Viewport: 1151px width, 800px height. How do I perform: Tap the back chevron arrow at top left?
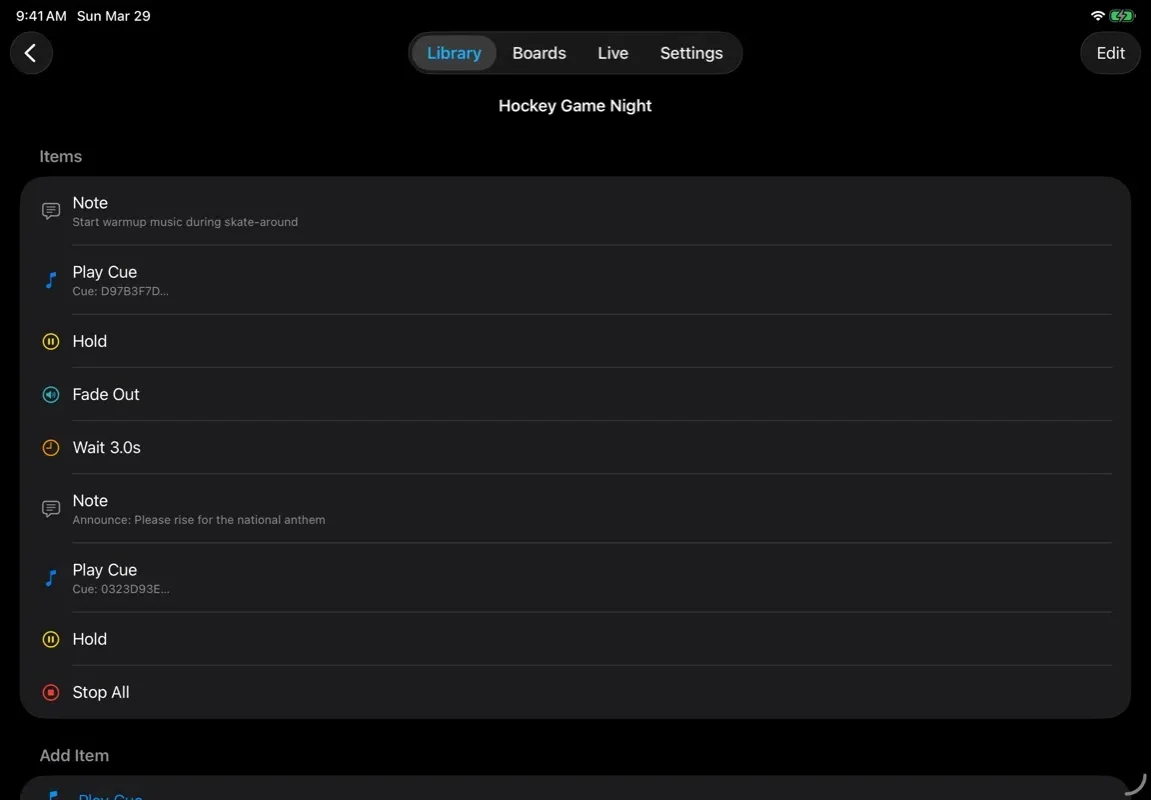(31, 52)
